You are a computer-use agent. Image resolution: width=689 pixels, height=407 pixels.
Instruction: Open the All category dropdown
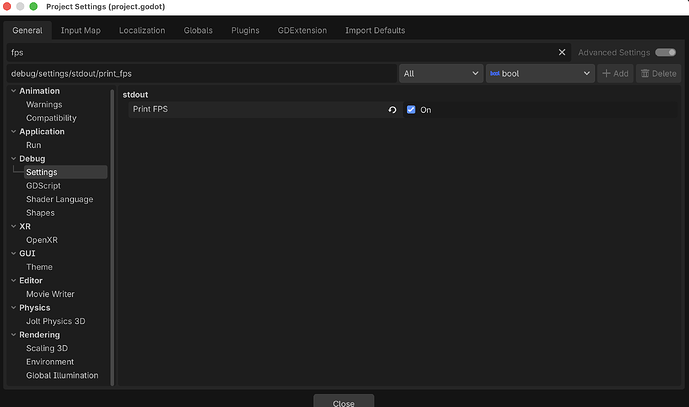(441, 73)
